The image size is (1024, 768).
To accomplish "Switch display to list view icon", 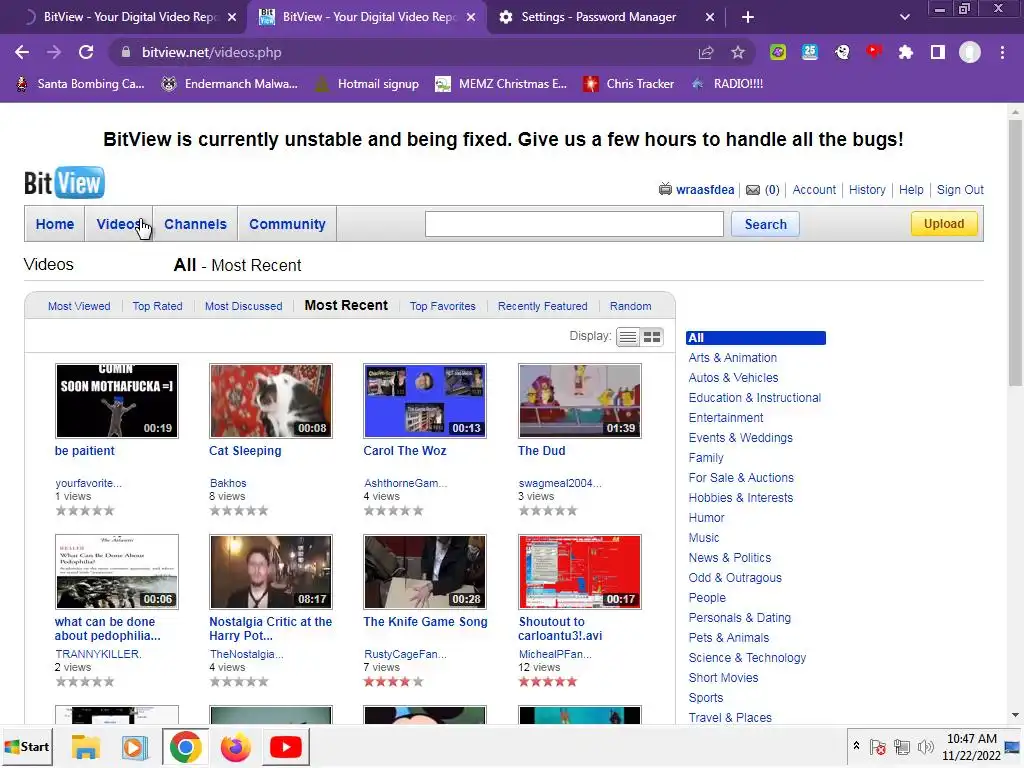I will pos(628,337).
